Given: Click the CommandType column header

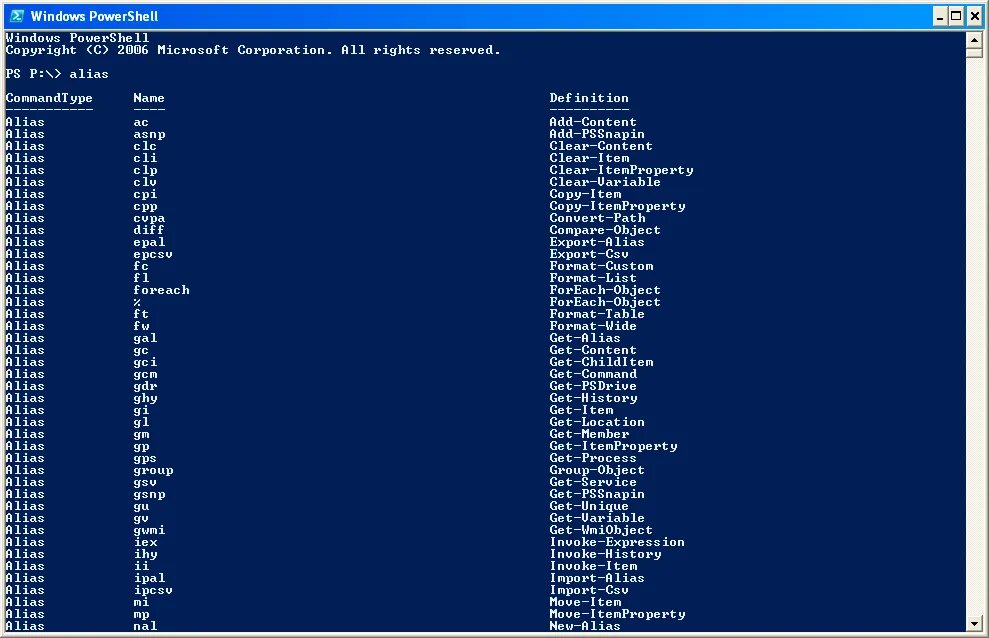Looking at the screenshot, I should [x=49, y=98].
